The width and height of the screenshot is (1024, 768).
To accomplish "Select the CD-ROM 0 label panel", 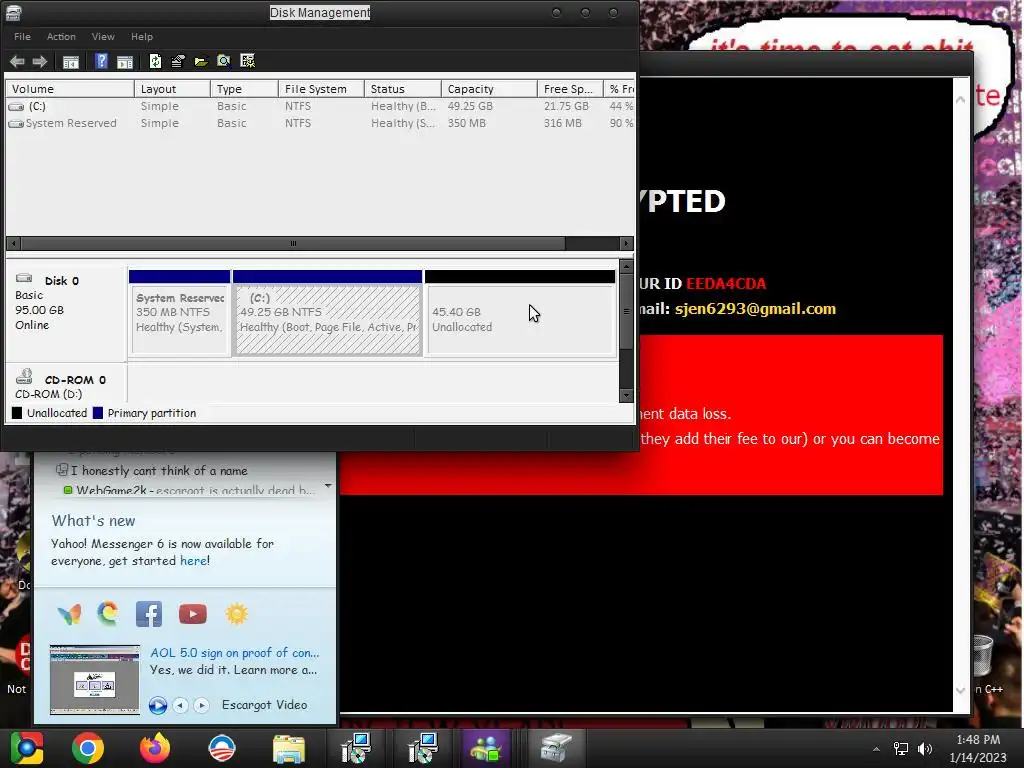I will 65,384.
